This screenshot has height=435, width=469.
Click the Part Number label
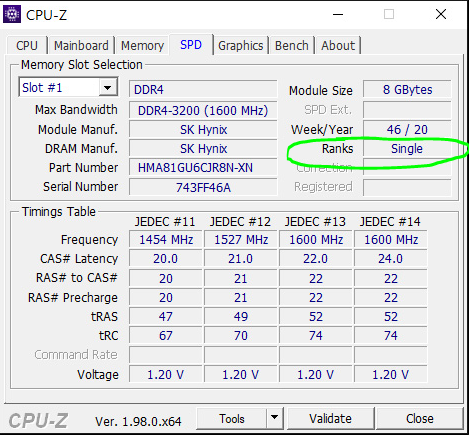84,168
